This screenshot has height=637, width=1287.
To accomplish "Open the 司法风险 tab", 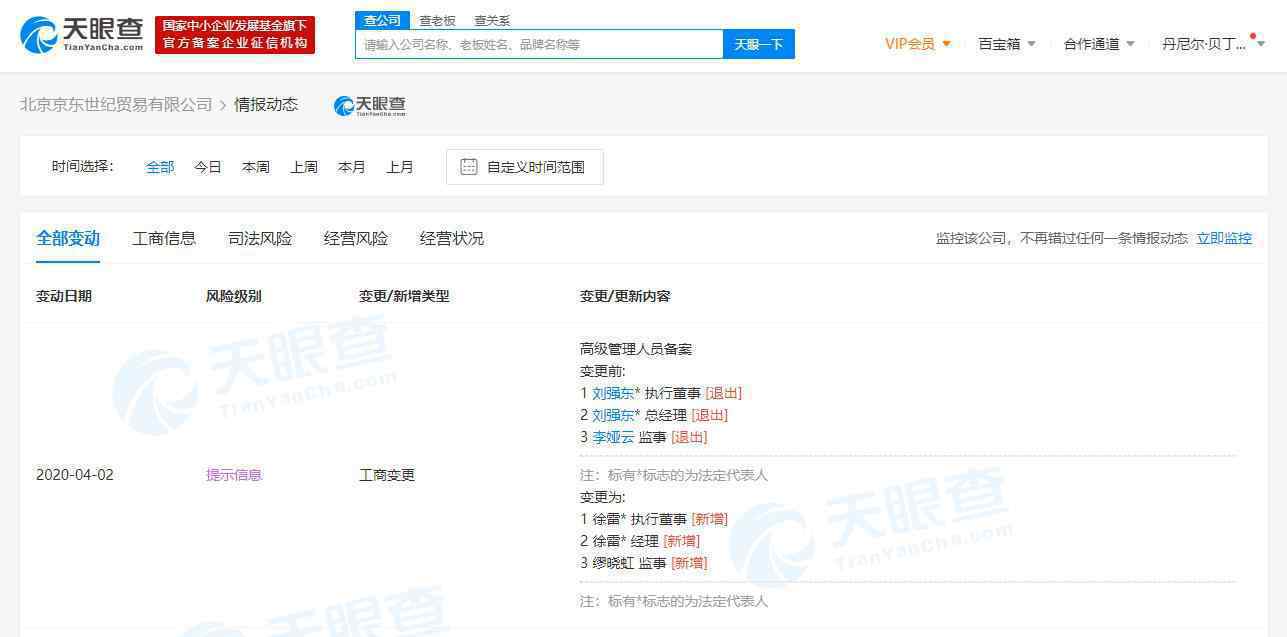I will [260, 238].
